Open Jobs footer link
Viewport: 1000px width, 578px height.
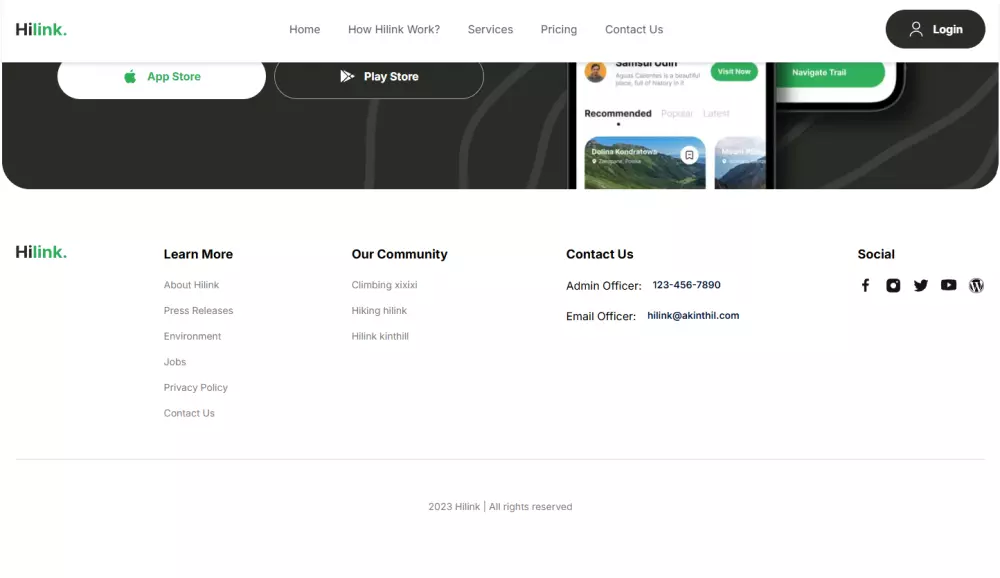pos(174,362)
